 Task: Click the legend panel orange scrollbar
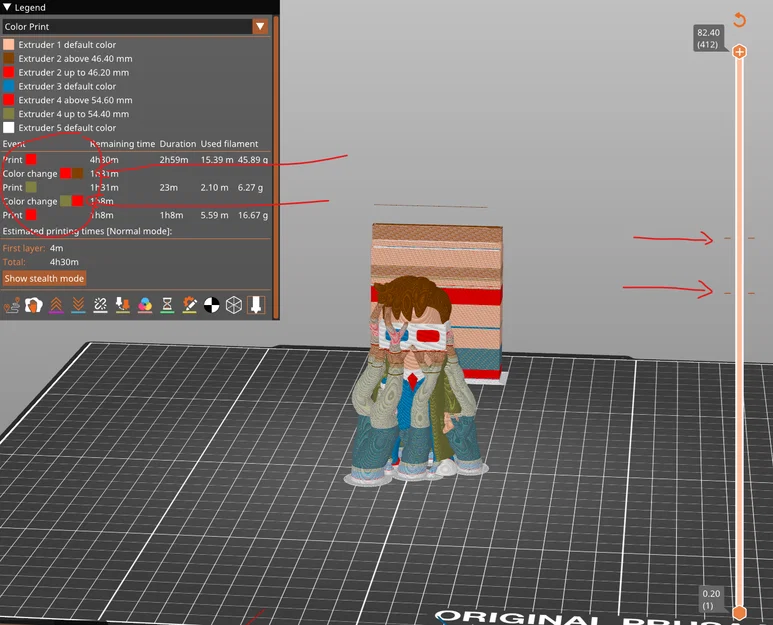(276, 168)
